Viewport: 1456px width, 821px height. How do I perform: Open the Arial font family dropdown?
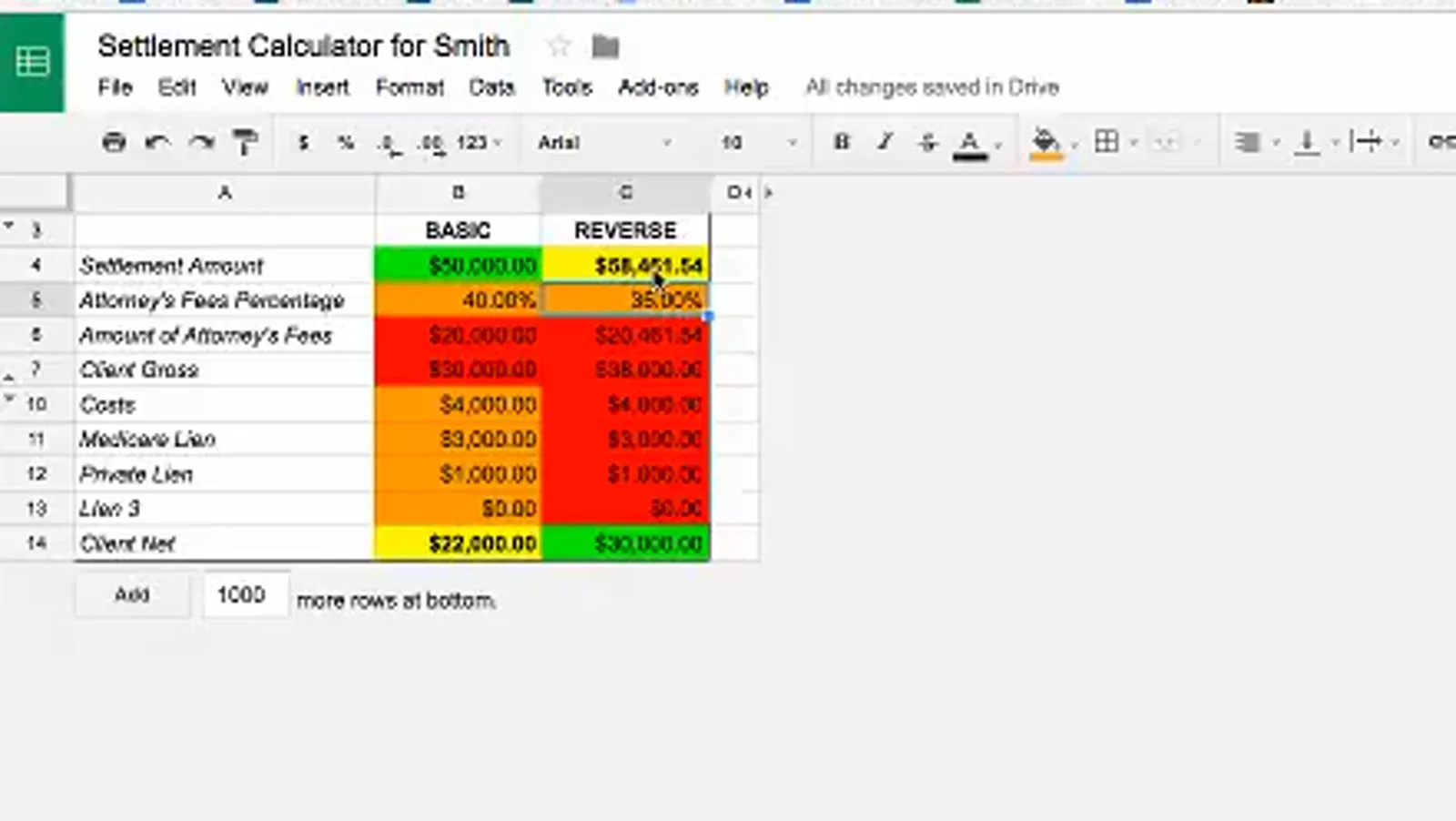[604, 142]
